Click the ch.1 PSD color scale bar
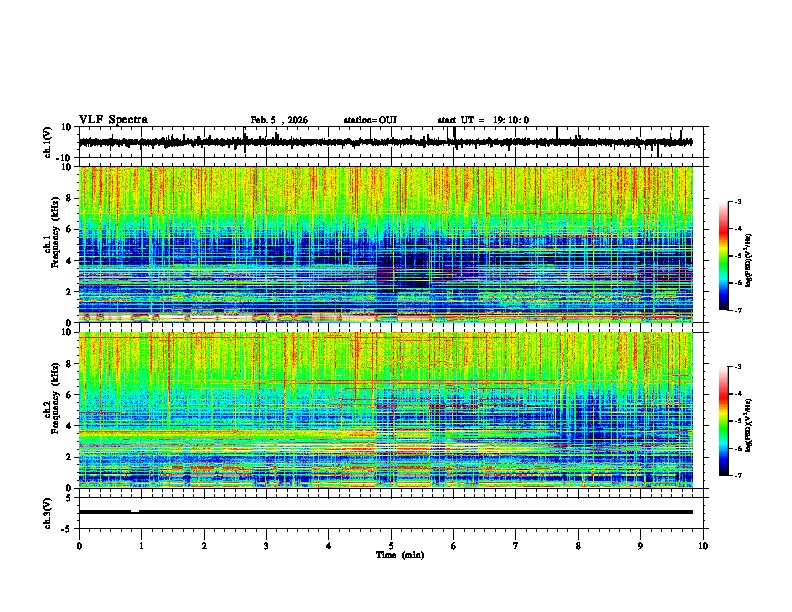 [724, 256]
